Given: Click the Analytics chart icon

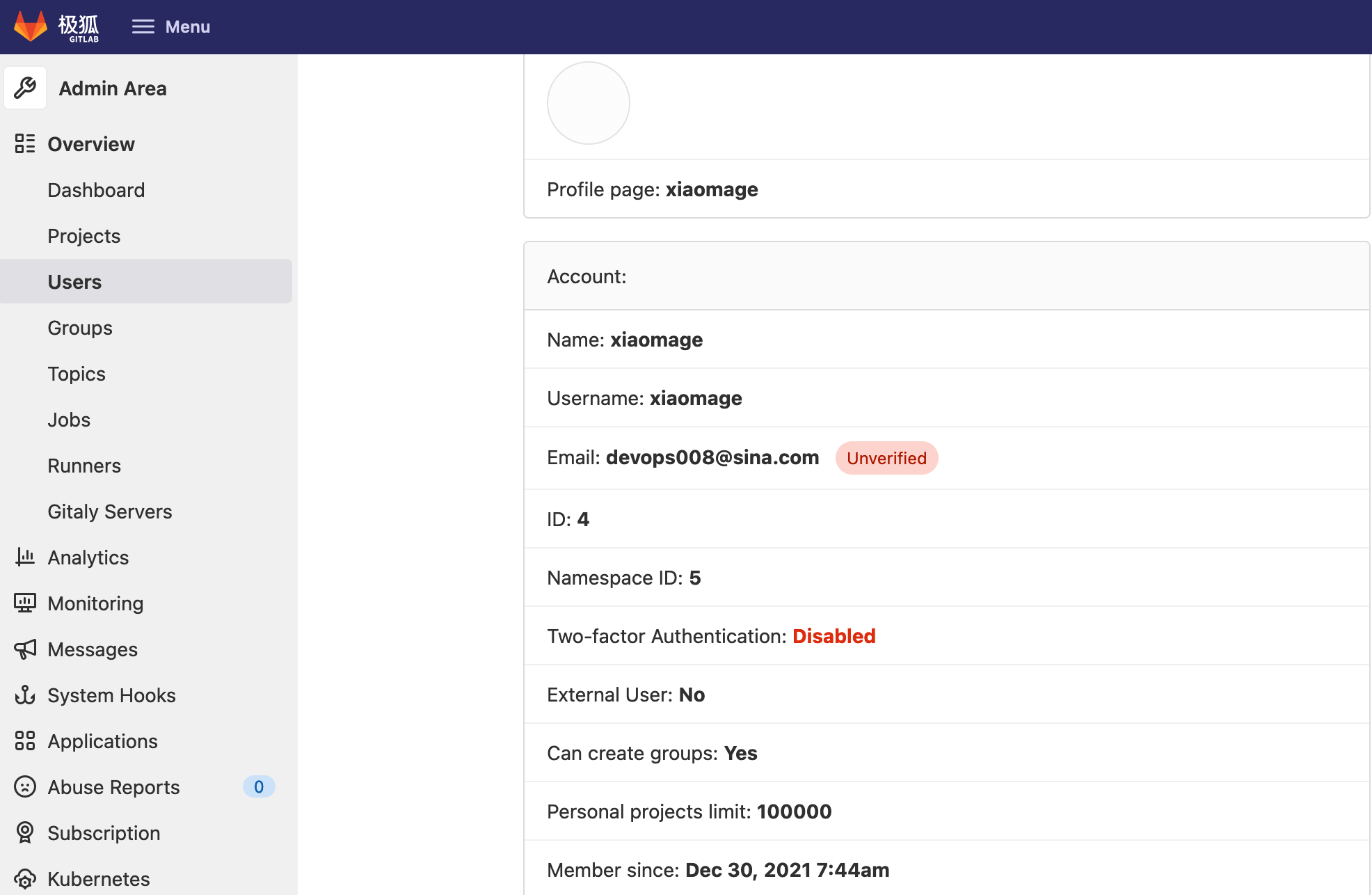Looking at the screenshot, I should [25, 557].
